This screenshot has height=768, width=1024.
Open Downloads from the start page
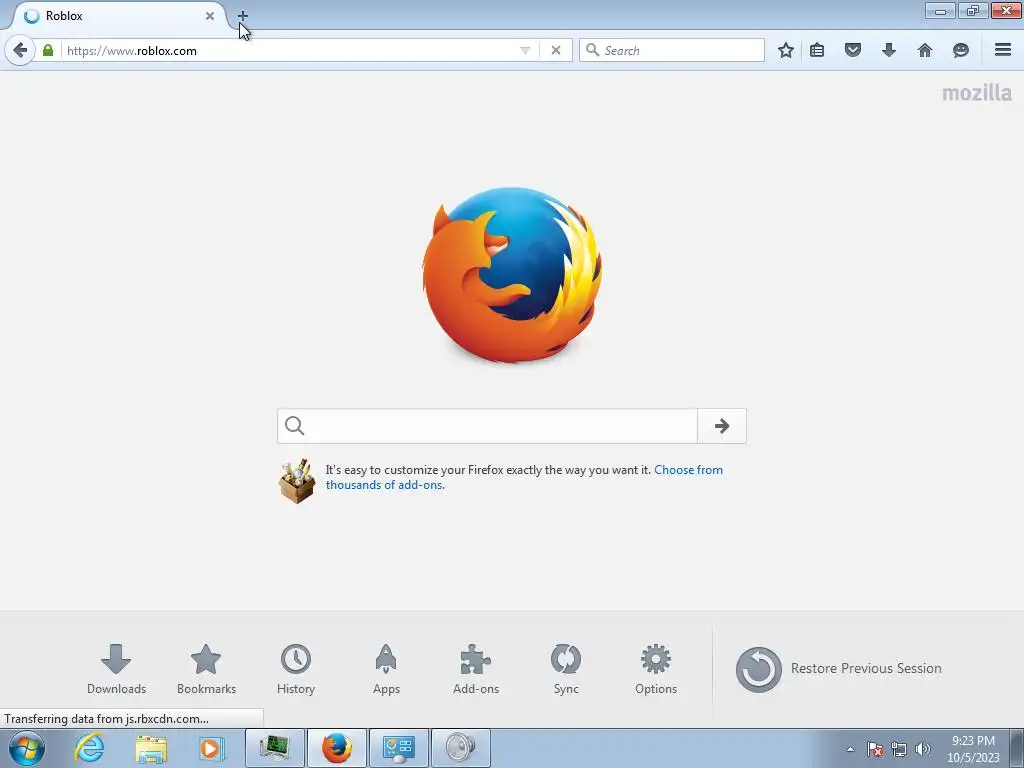[x=116, y=669]
